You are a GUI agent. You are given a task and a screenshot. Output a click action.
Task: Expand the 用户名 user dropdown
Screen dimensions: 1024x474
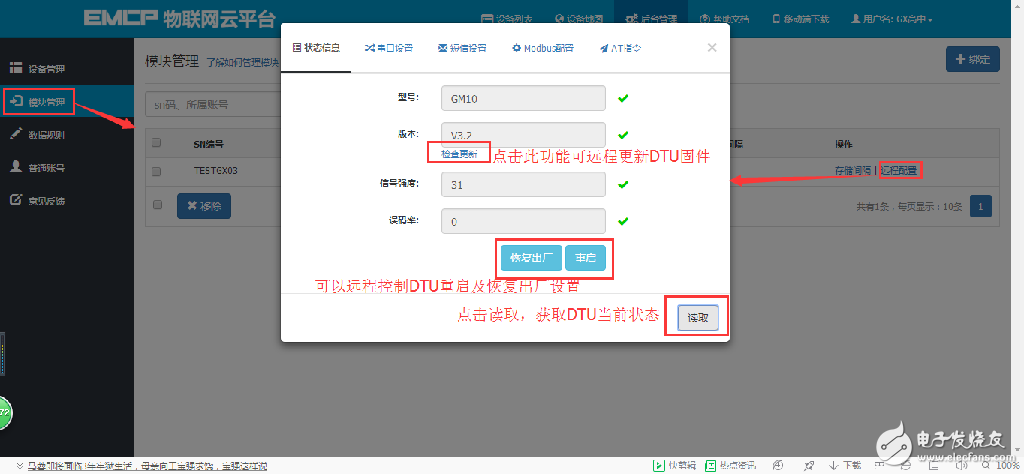coord(891,19)
